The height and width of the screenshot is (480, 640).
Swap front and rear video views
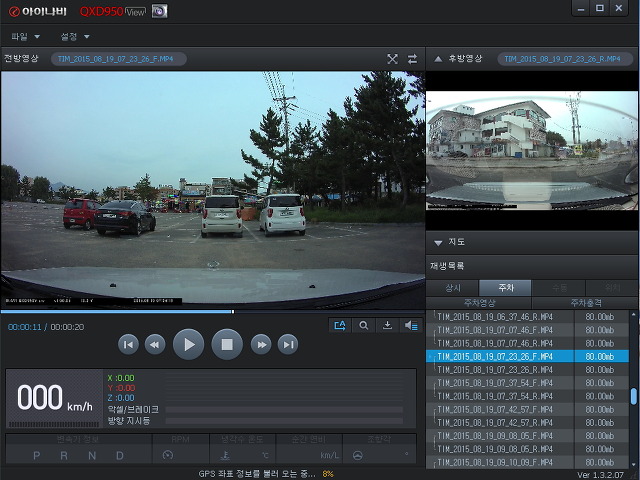[x=413, y=59]
